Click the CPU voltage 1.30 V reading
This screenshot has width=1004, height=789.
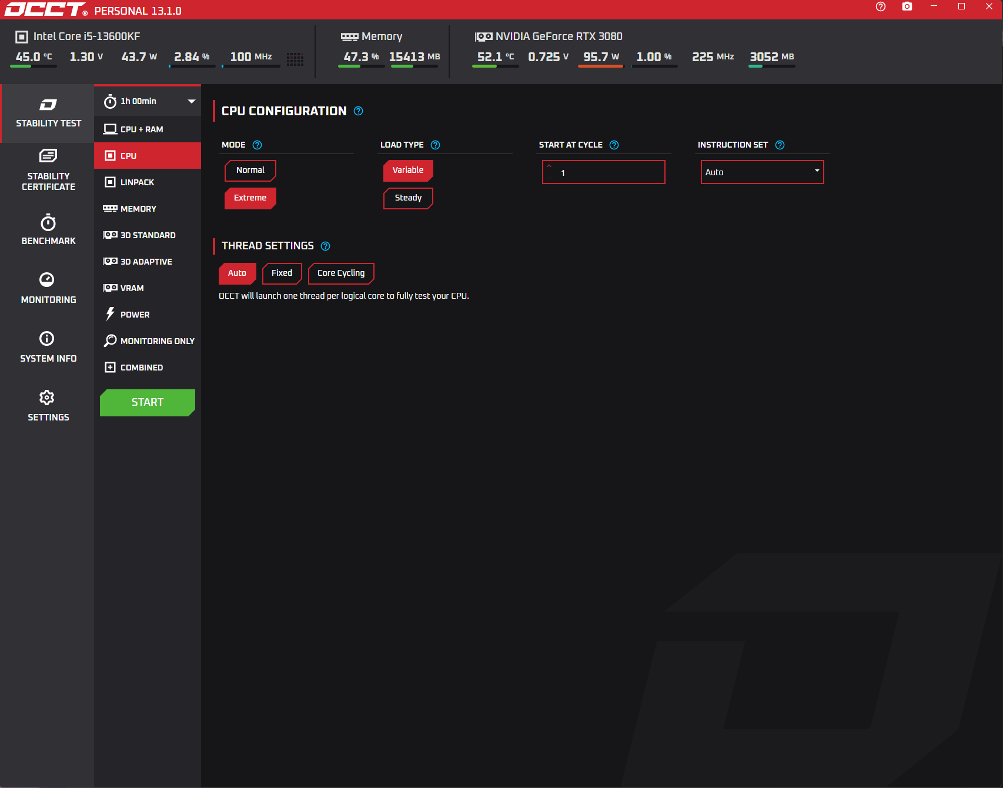coord(86,57)
